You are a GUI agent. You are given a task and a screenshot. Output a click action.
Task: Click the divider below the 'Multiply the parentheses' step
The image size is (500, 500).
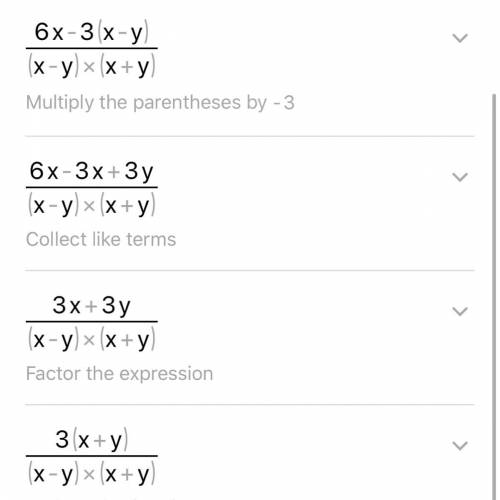tap(249, 136)
